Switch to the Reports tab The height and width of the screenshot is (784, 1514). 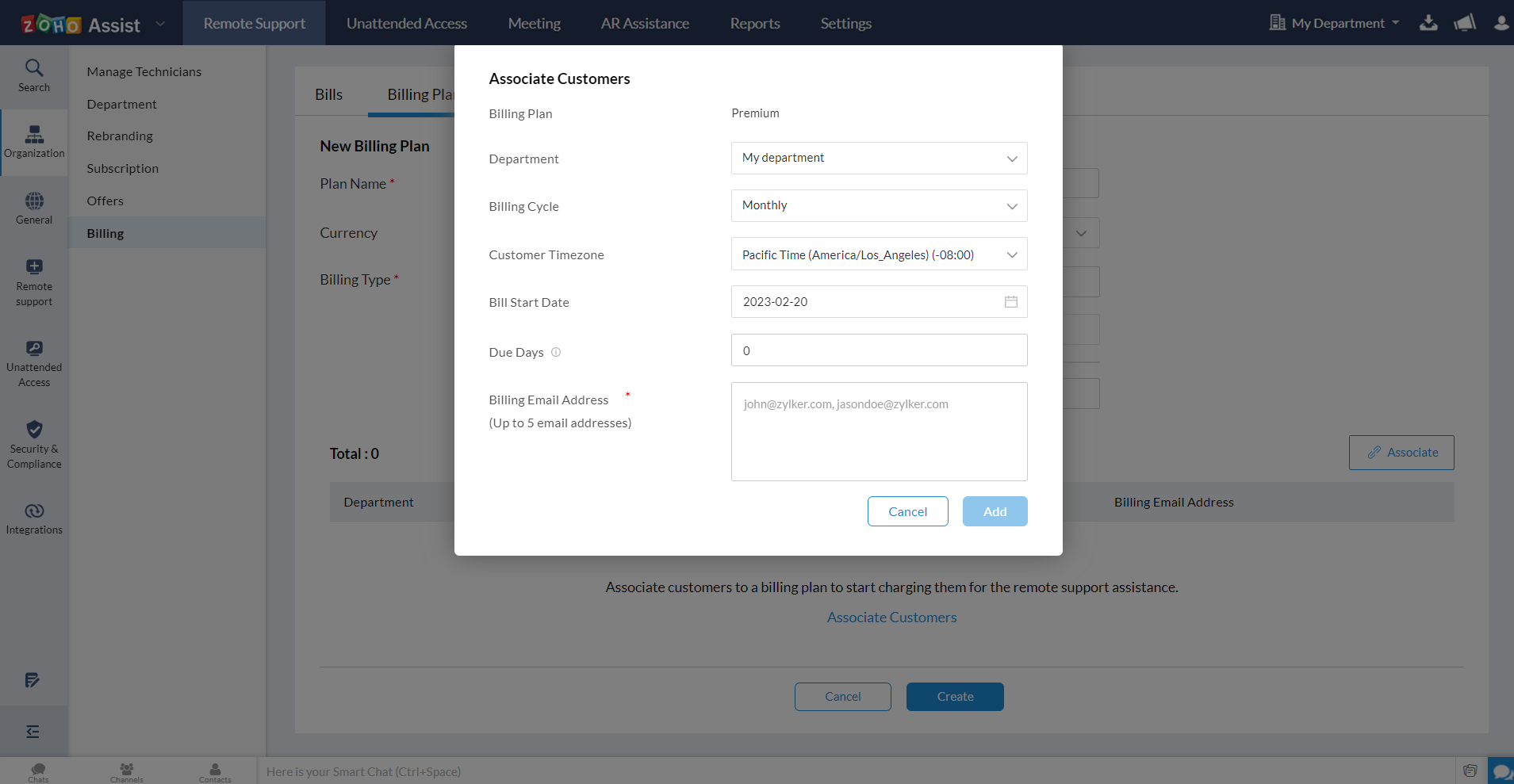(754, 23)
